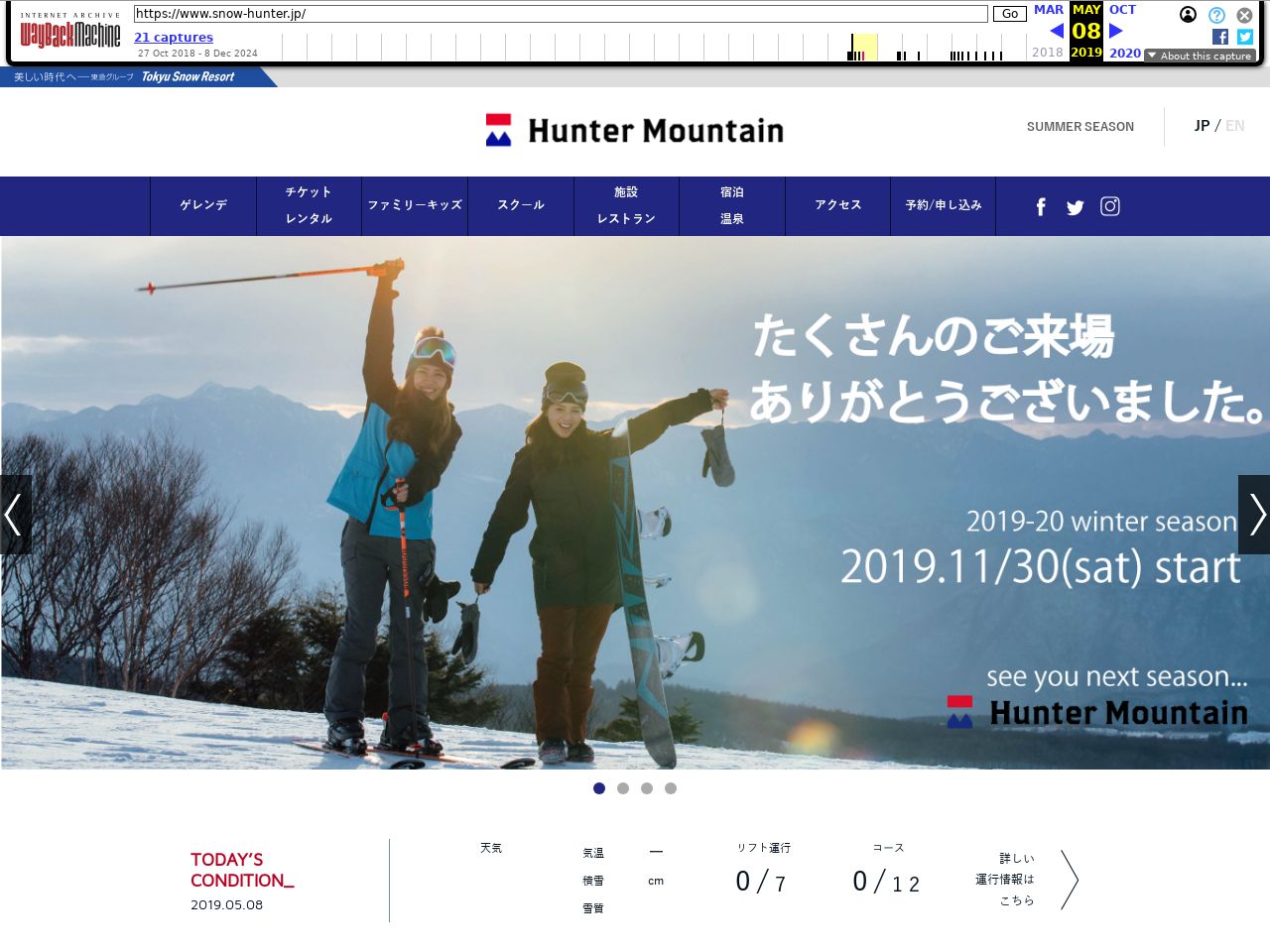Switch site language to EN
This screenshot has height=952, width=1270.
pyautogui.click(x=1234, y=126)
